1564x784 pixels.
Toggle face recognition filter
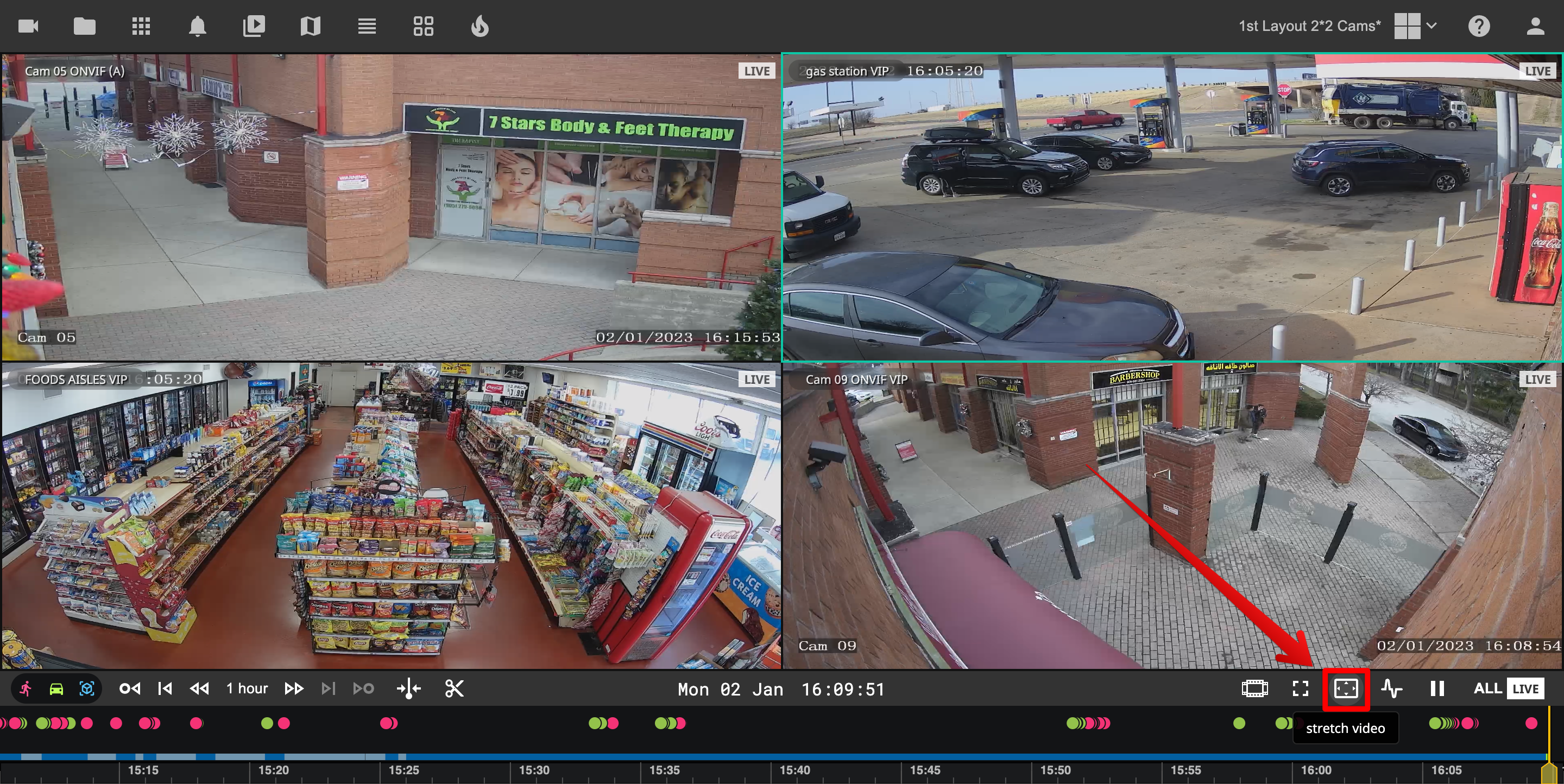pyautogui.click(x=87, y=688)
